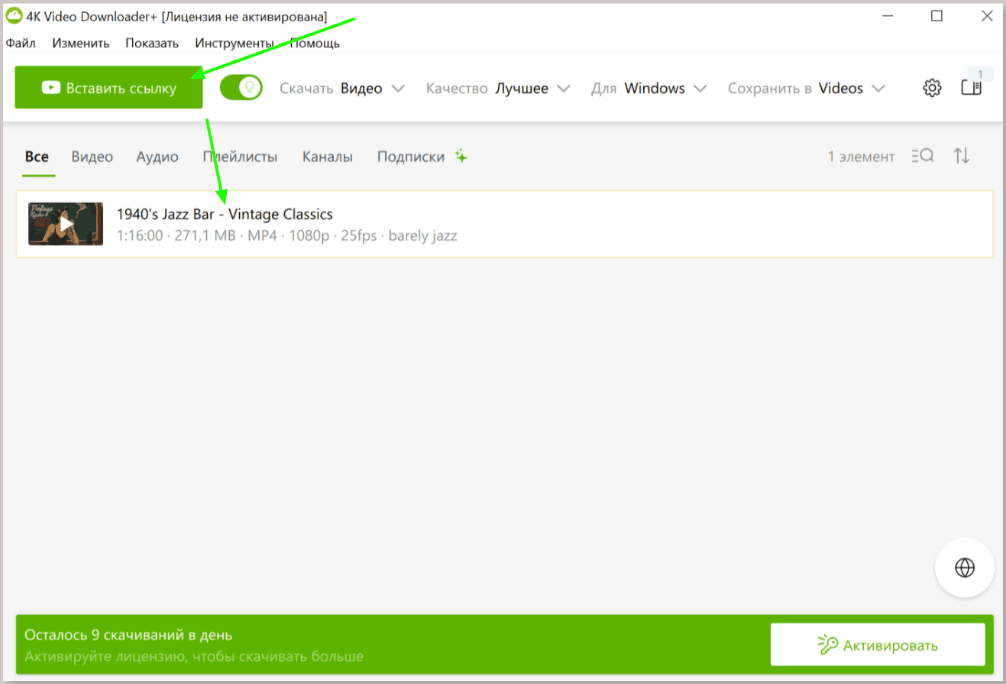Switch to the Плейлисты tab
Screen dimensions: 1006x684
pos(240,157)
